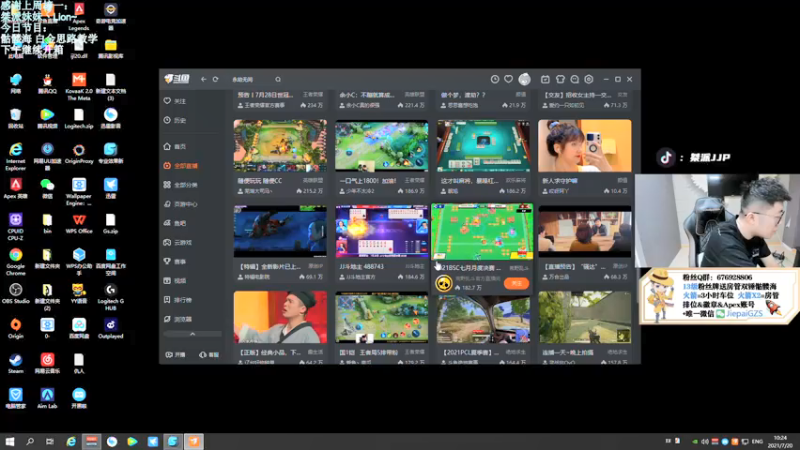This screenshot has height=450, width=800.
Task: Go to 首页 in the Douyu sidebar
Action: point(176,146)
